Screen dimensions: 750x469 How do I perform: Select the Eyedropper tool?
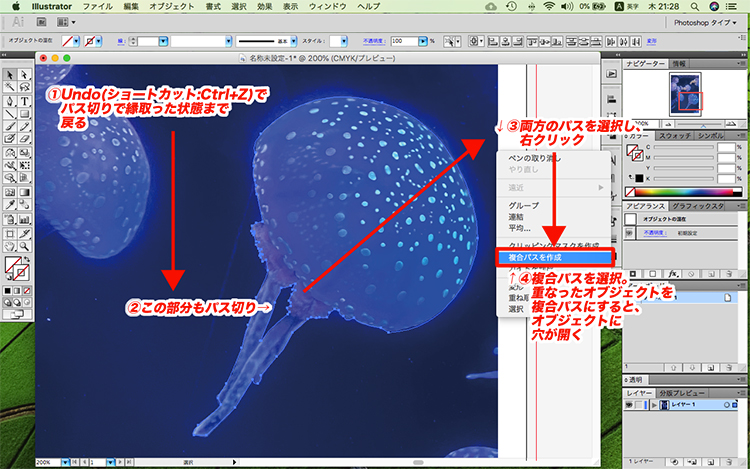[10, 205]
